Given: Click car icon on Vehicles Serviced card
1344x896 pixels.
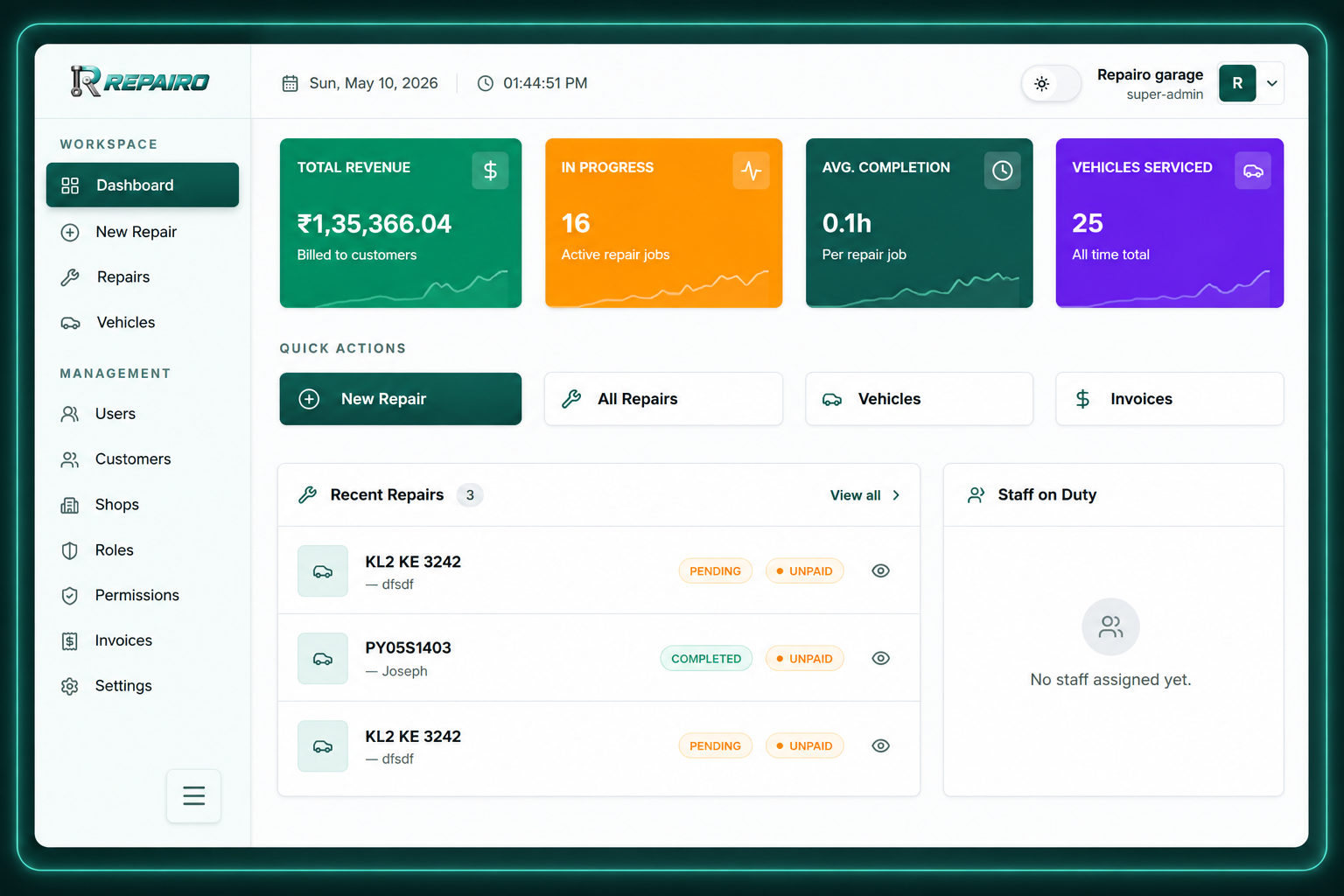Looking at the screenshot, I should [x=1253, y=171].
